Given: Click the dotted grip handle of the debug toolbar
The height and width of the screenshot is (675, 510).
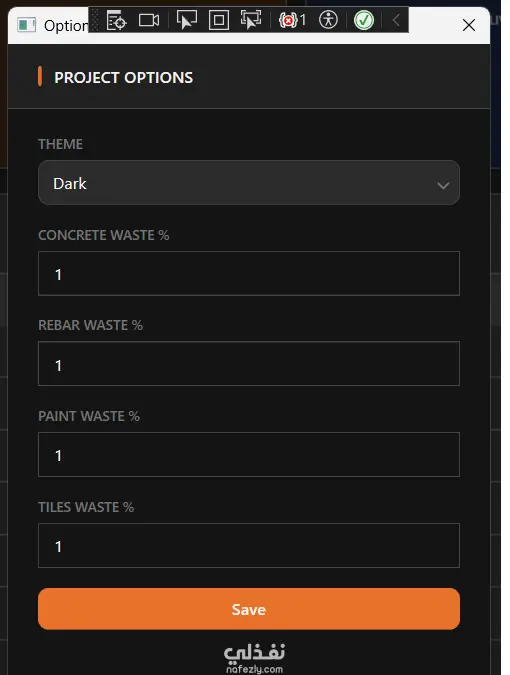Looking at the screenshot, I should (95, 20).
